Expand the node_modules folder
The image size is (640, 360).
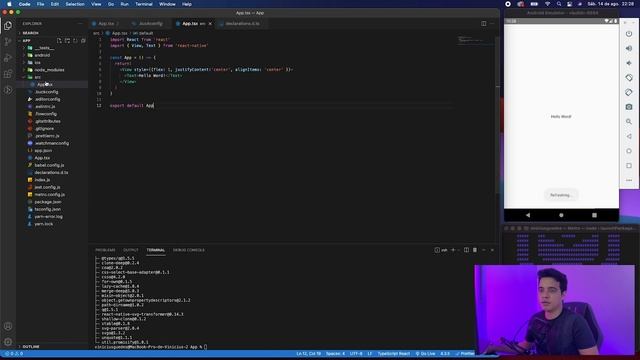click(x=49, y=70)
